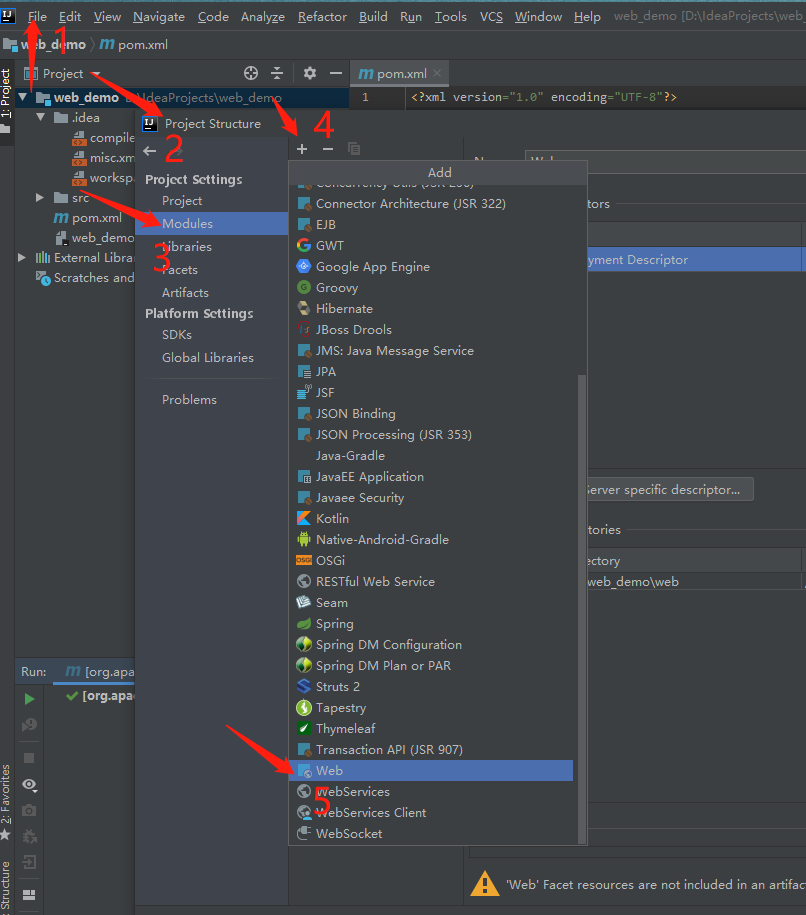Choose JSF from Add list
Screen dimensions: 806x915
click(x=432, y=393)
